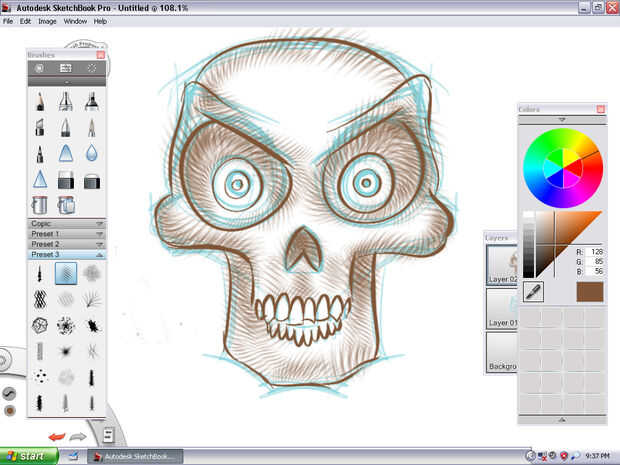Click the Windows Start button
This screenshot has height=465, width=620.
click(x=29, y=456)
